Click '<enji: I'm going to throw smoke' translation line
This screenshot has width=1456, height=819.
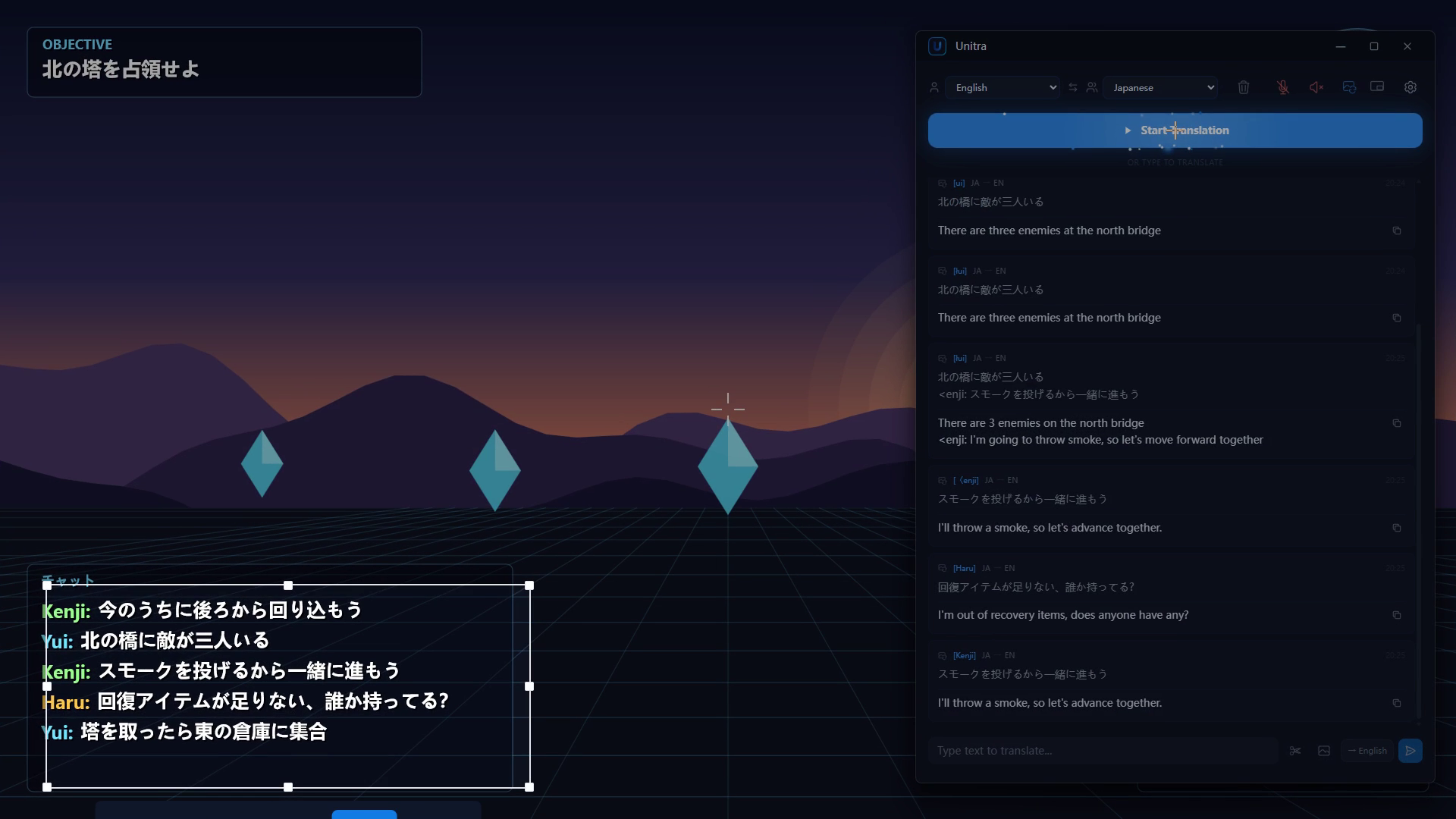click(1100, 440)
